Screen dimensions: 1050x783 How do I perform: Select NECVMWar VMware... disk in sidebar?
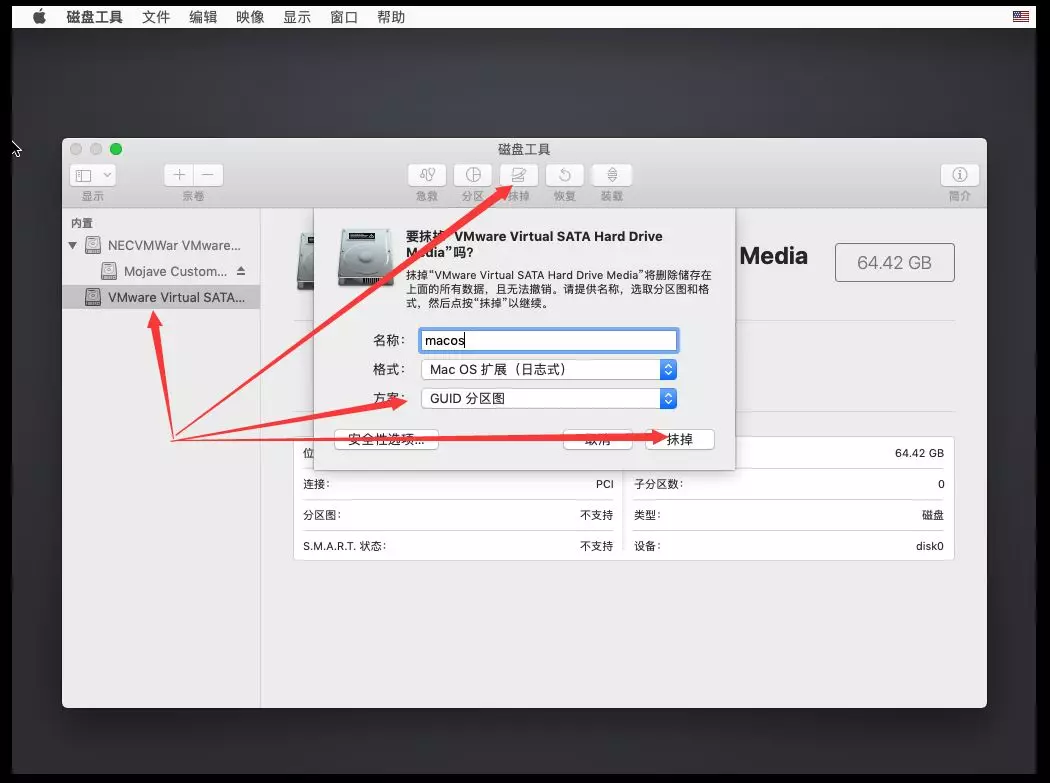163,245
